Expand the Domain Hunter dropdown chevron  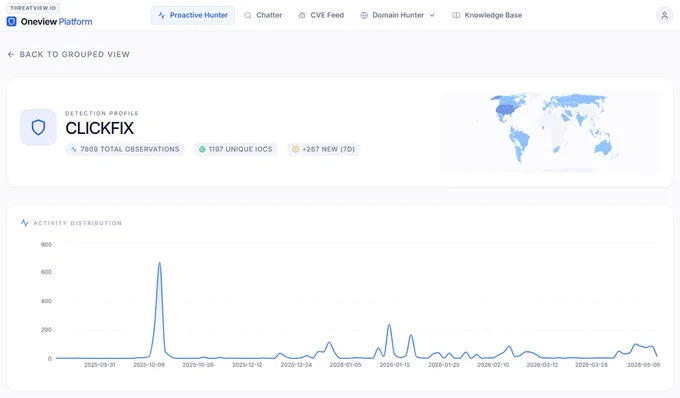(x=432, y=15)
